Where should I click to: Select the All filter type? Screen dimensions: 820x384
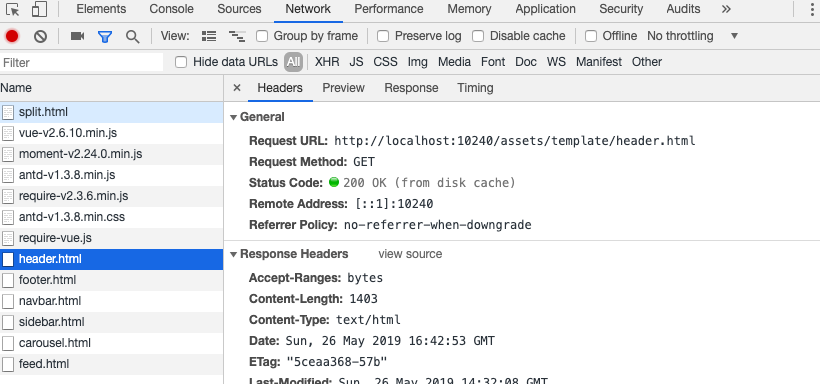pyautogui.click(x=293, y=62)
